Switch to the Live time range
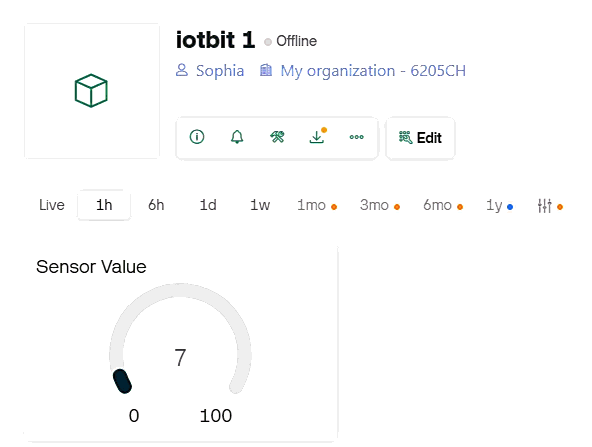 pyautogui.click(x=52, y=205)
